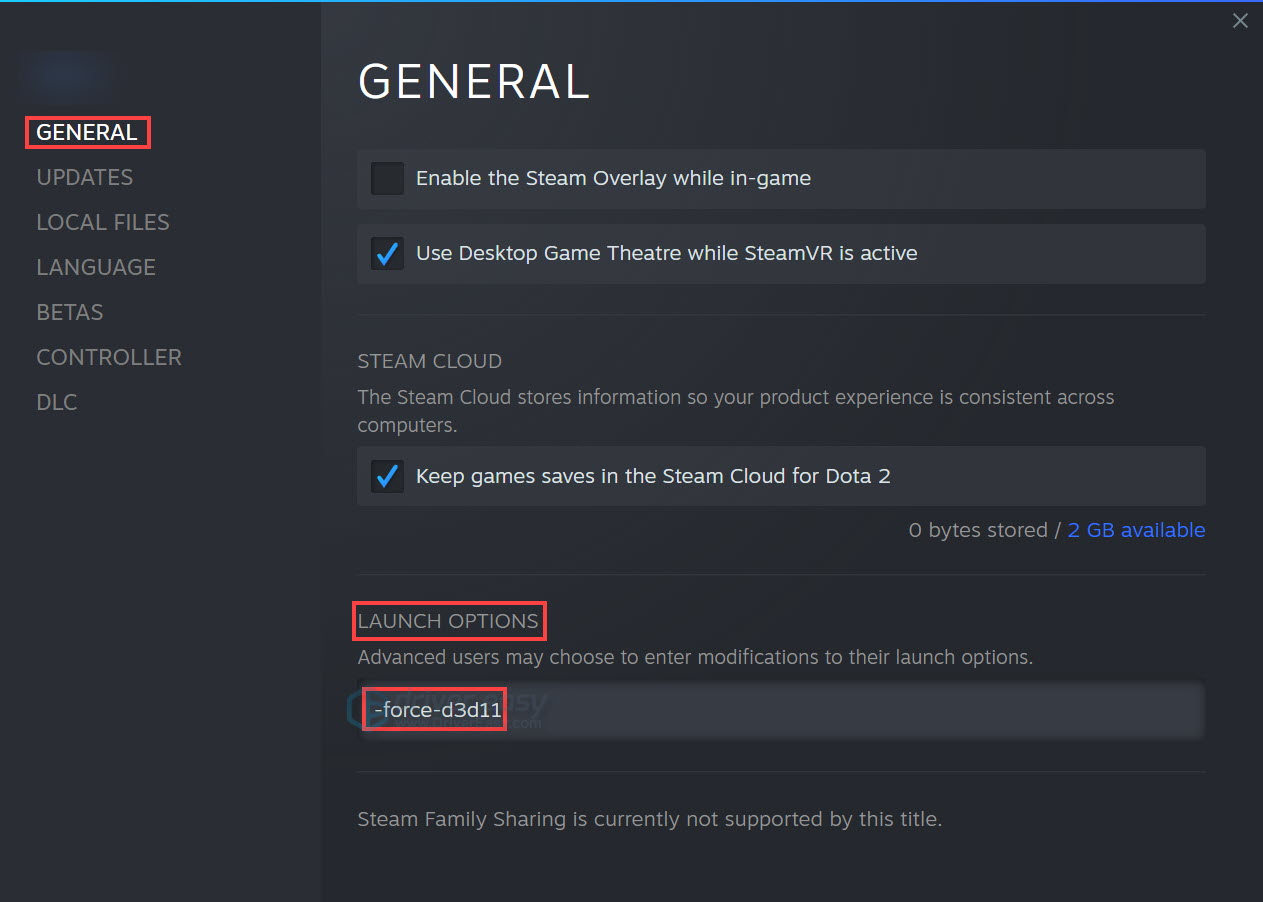Click the LAUNCH OPTIONS heading
The image size is (1263, 902).
449,621
